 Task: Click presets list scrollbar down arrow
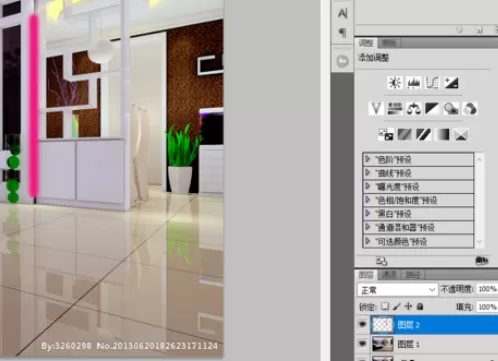479,242
